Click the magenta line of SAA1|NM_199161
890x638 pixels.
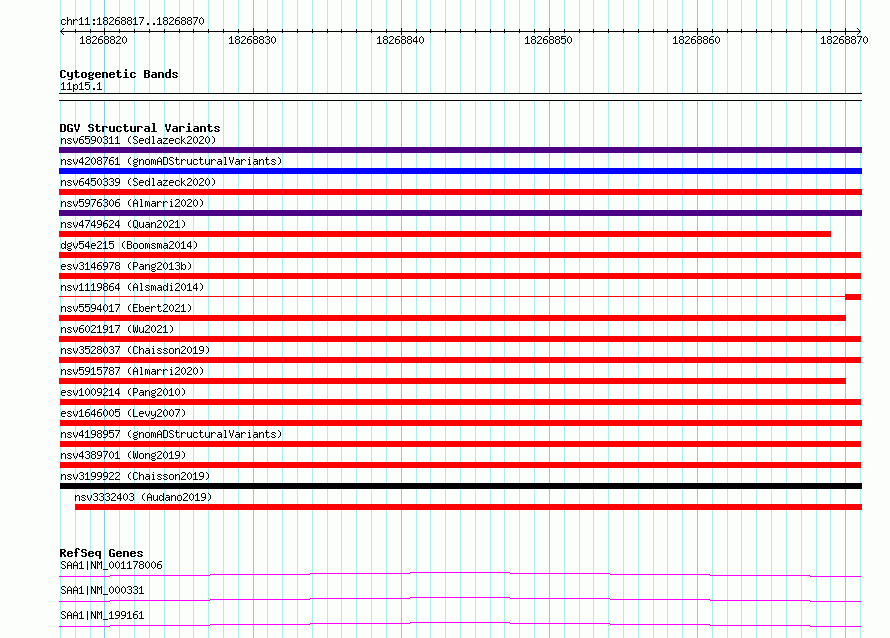[460, 623]
